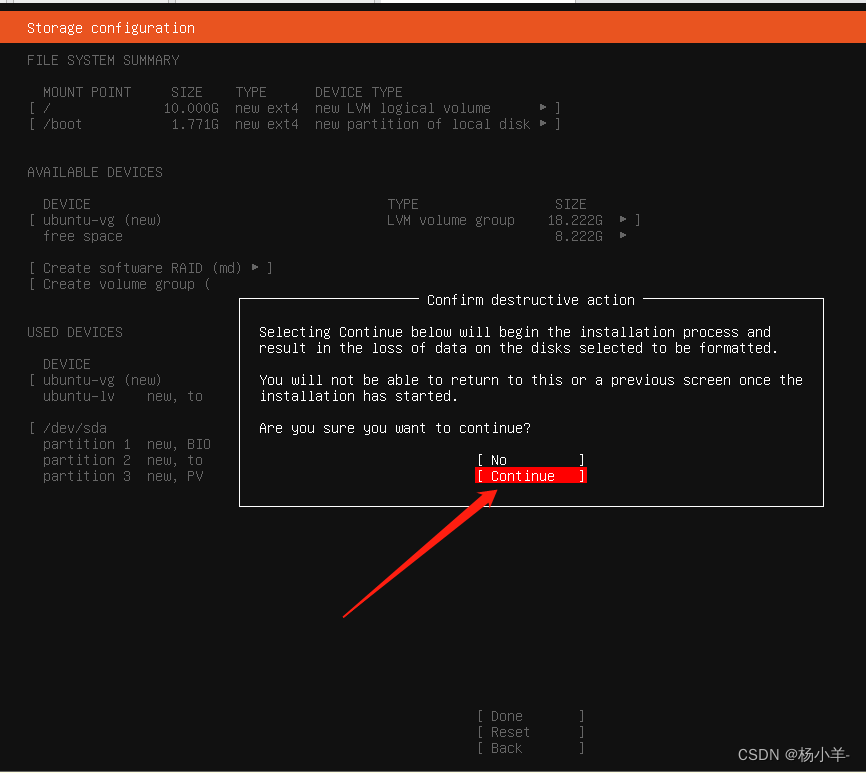This screenshot has height=773, width=866.
Task: Click the 'Are you sure you want to continue?' text
Action: [395, 428]
